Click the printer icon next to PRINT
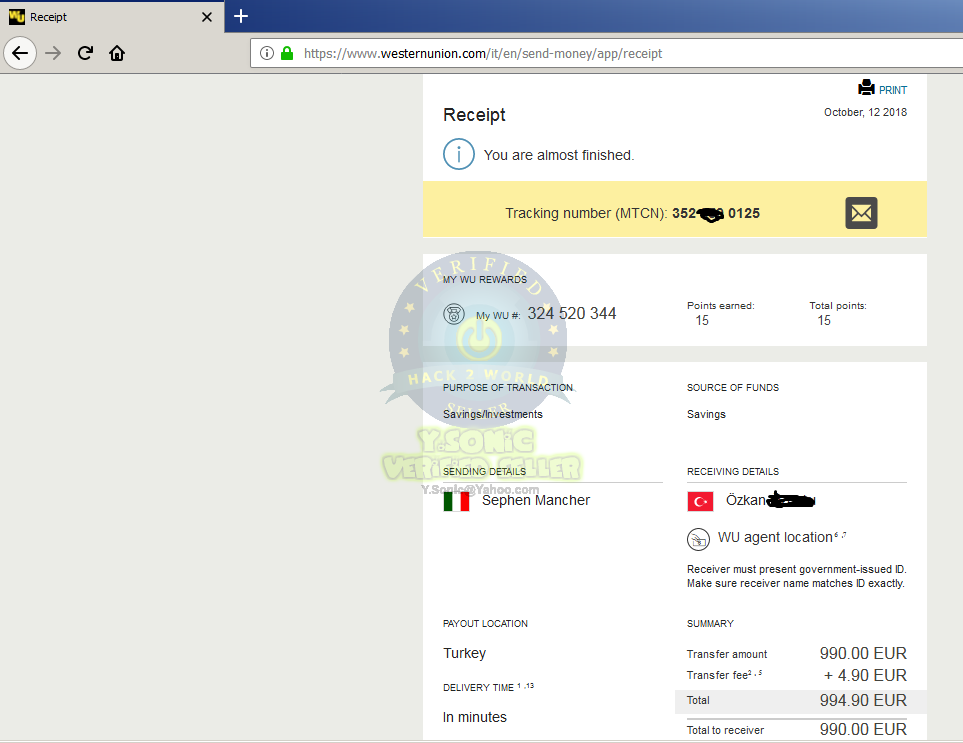 click(x=867, y=88)
